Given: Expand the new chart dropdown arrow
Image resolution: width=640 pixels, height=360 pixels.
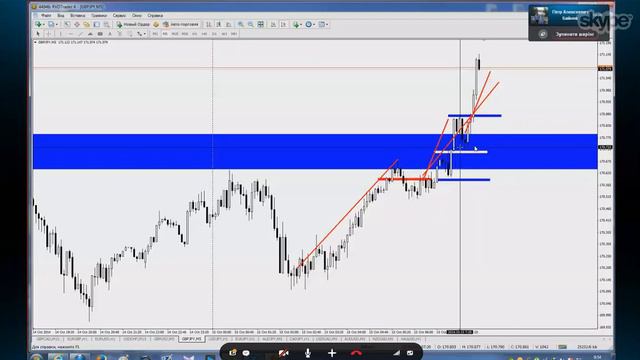Looking at the screenshot, I should pos(44,24).
